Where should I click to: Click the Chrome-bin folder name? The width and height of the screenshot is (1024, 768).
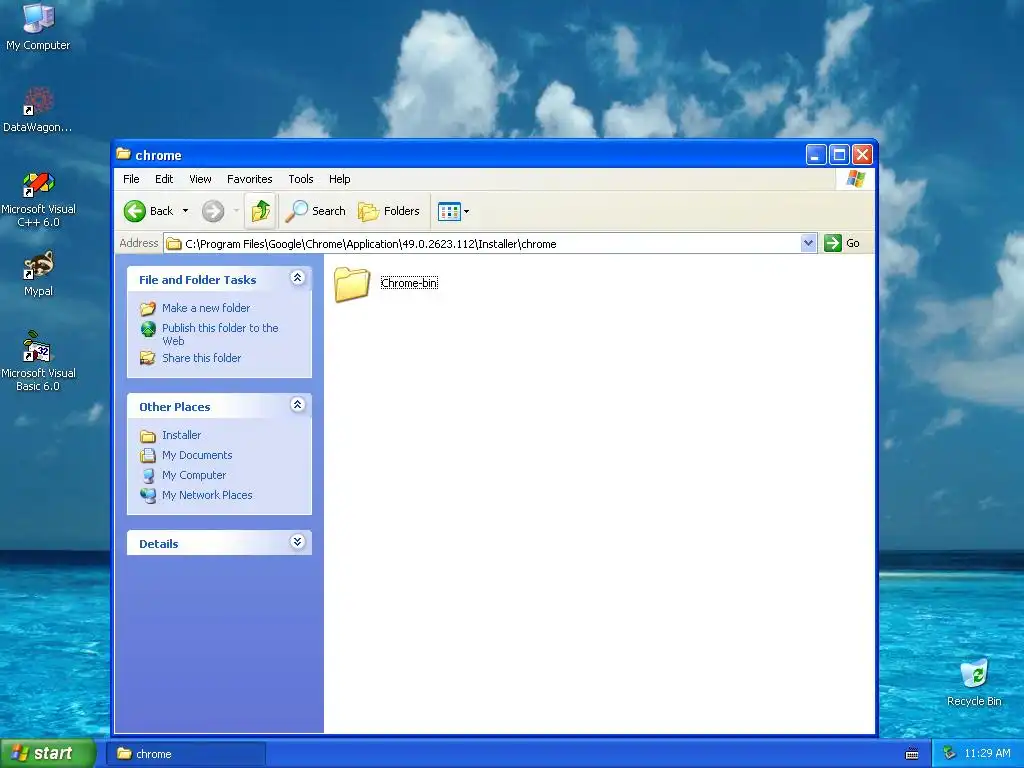click(x=409, y=283)
